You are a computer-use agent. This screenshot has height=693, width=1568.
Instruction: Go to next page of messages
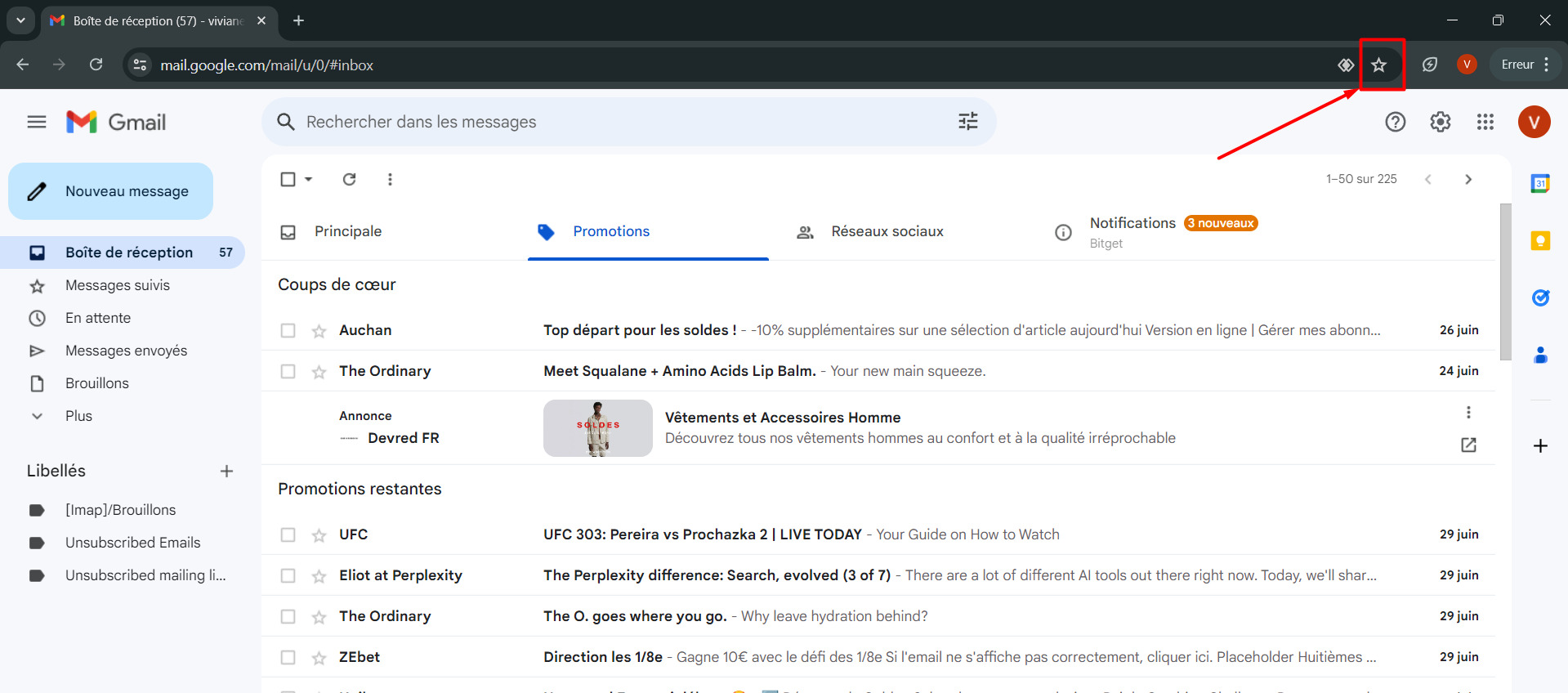click(x=1468, y=179)
